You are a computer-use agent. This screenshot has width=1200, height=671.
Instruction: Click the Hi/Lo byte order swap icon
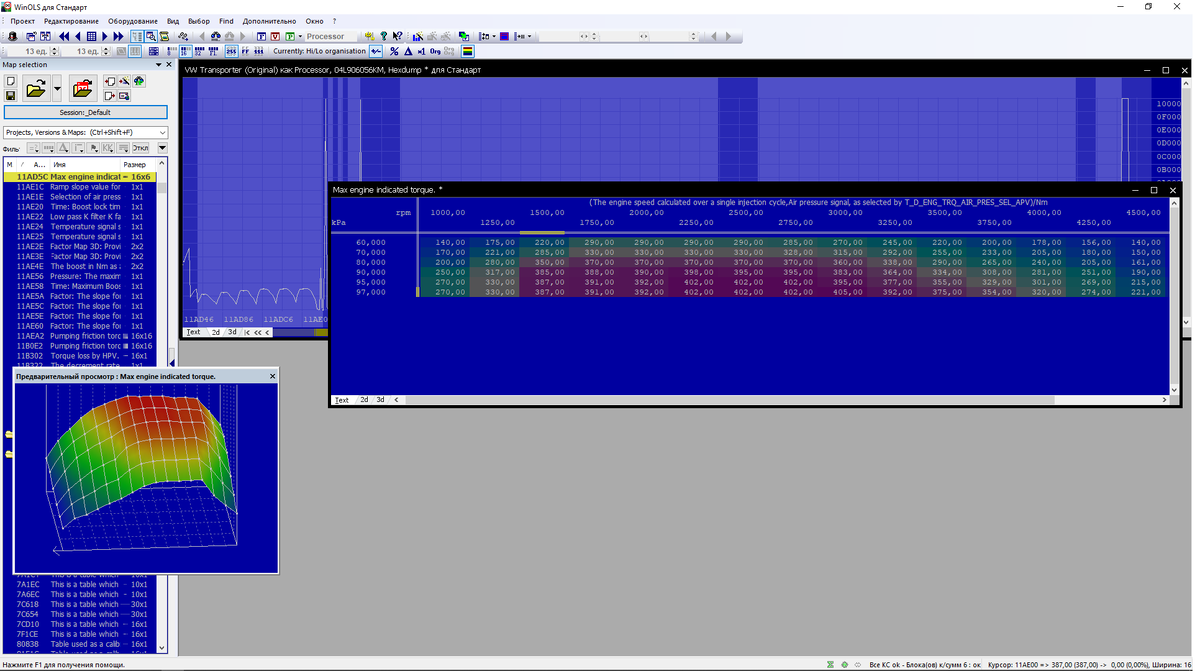[x=376, y=51]
